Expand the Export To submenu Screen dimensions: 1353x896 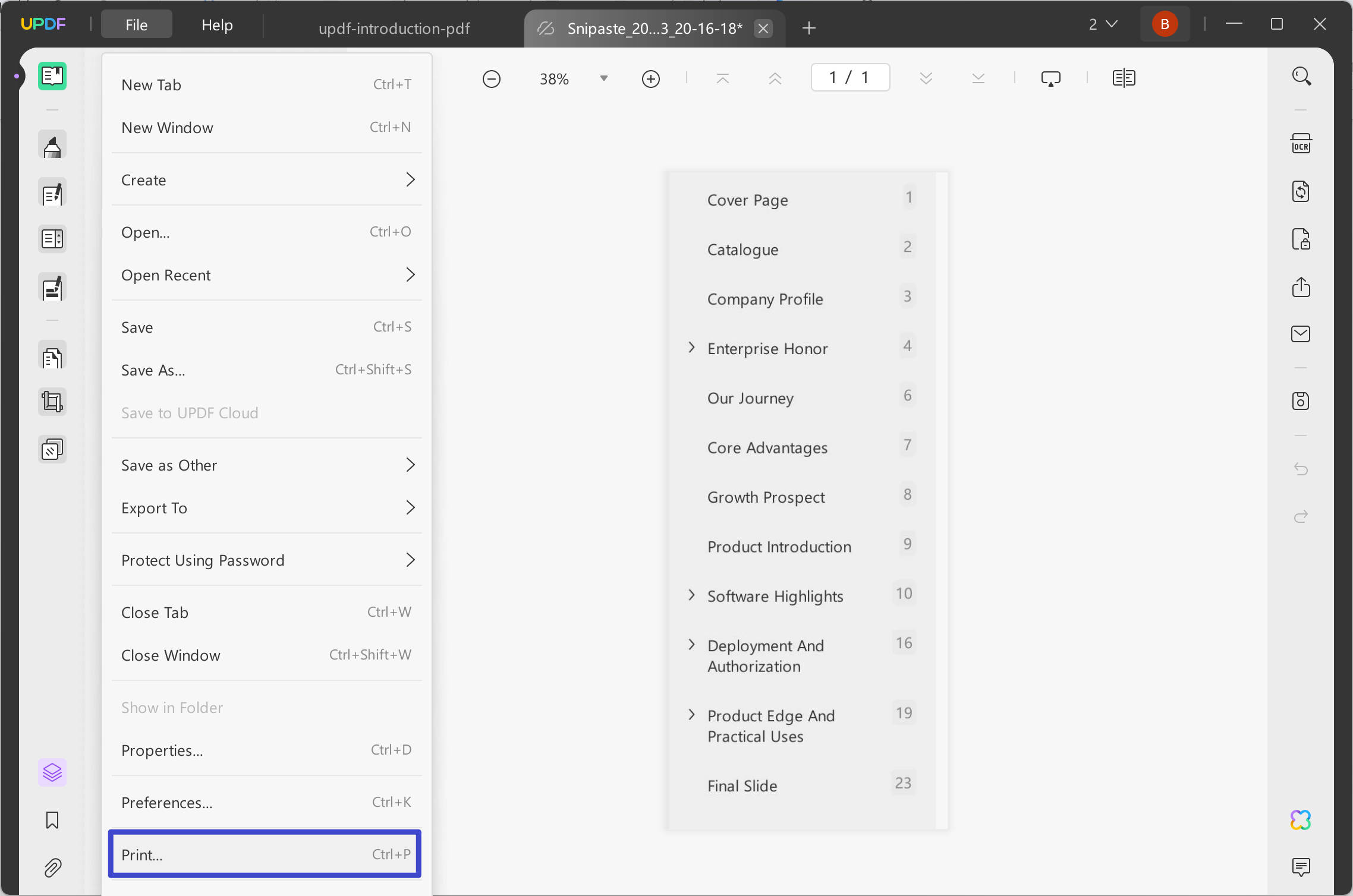coord(266,508)
